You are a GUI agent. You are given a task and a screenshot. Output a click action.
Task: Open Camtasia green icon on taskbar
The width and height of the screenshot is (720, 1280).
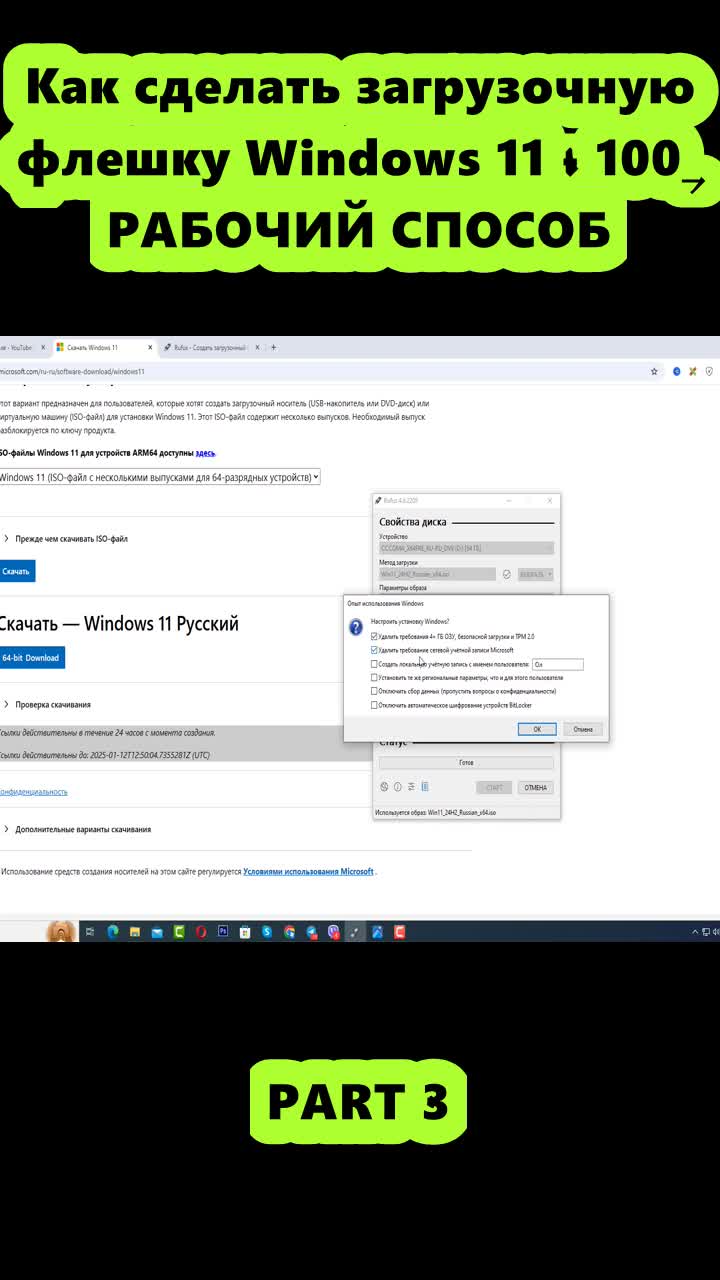179,932
